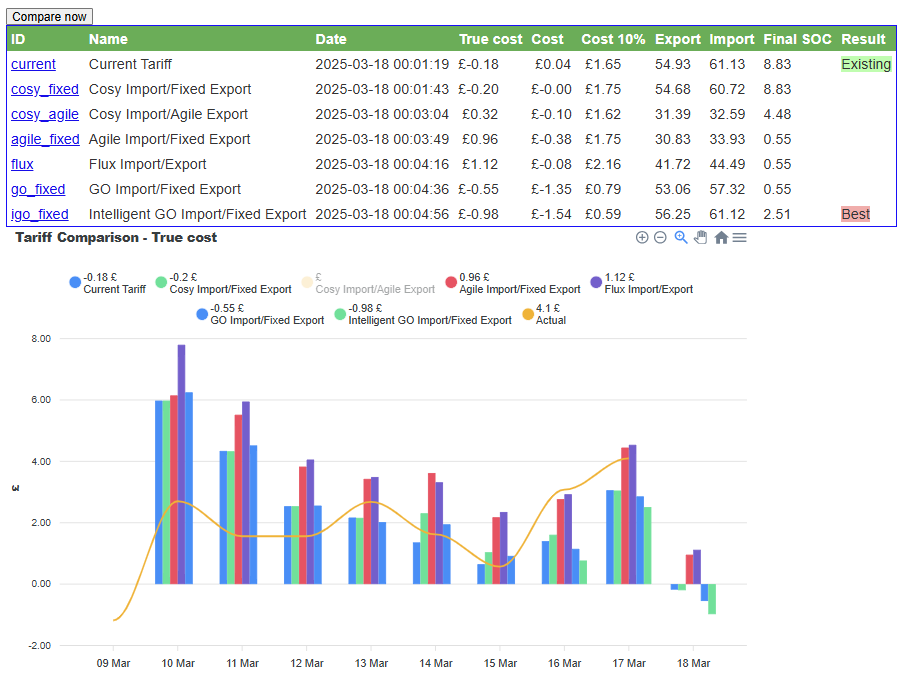Click the Intelligent GO Import/Fixed Export name cell
The image size is (913, 689).
pos(197,214)
